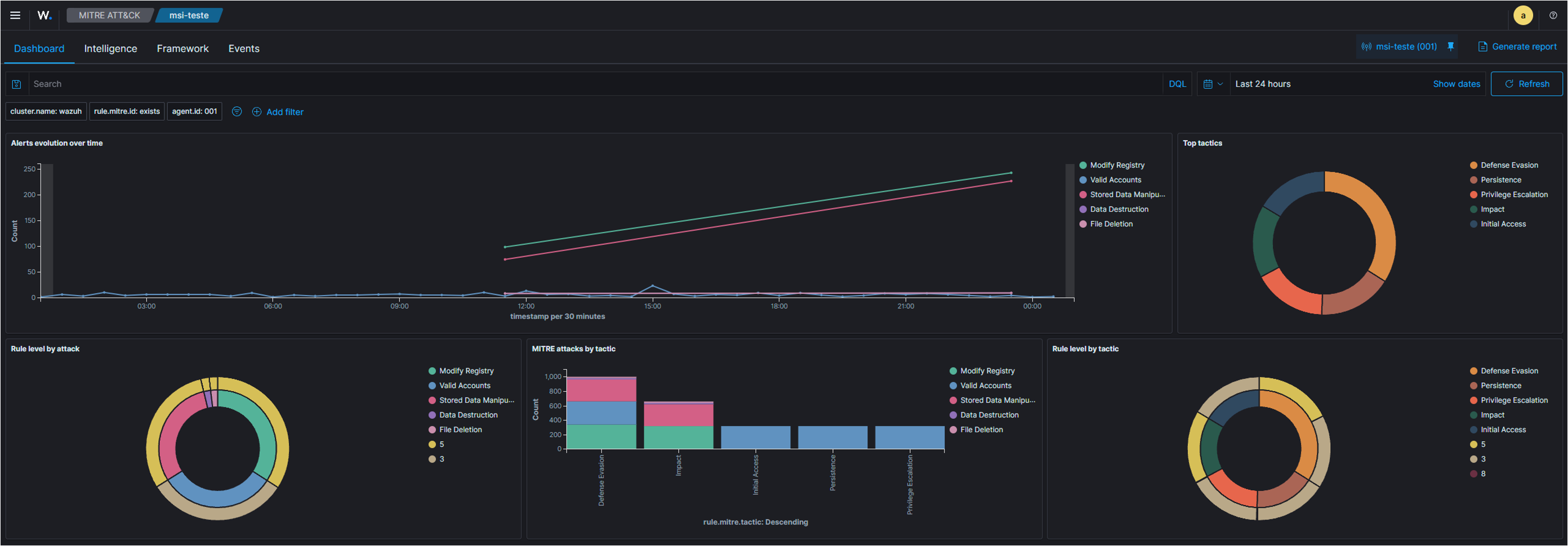The image size is (1568, 546).
Task: Click the cluster.name: wazuh filter pill
Action: 46,111
